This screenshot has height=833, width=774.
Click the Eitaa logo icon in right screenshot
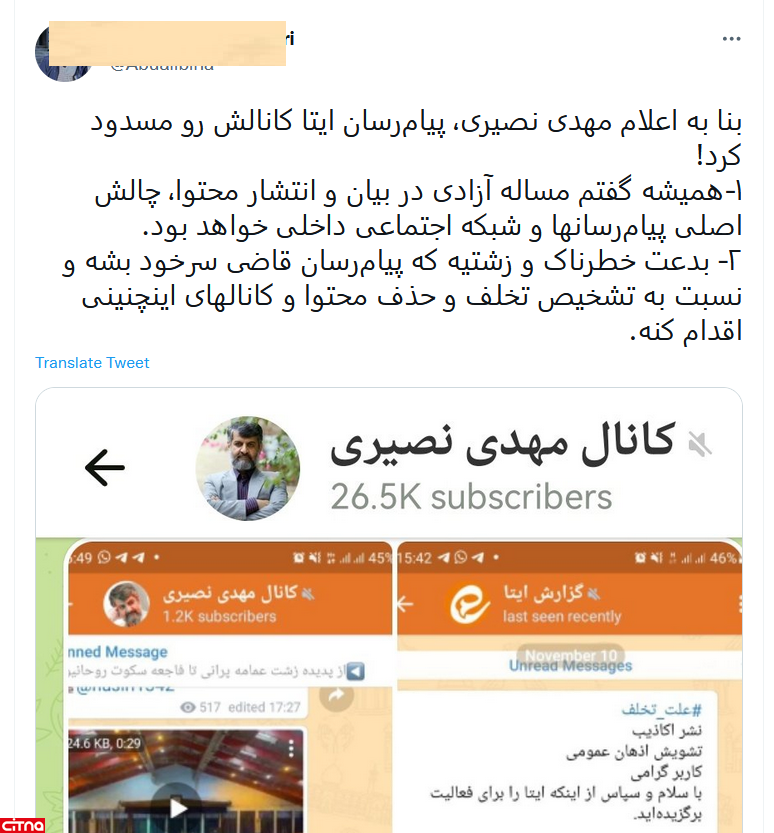[470, 604]
